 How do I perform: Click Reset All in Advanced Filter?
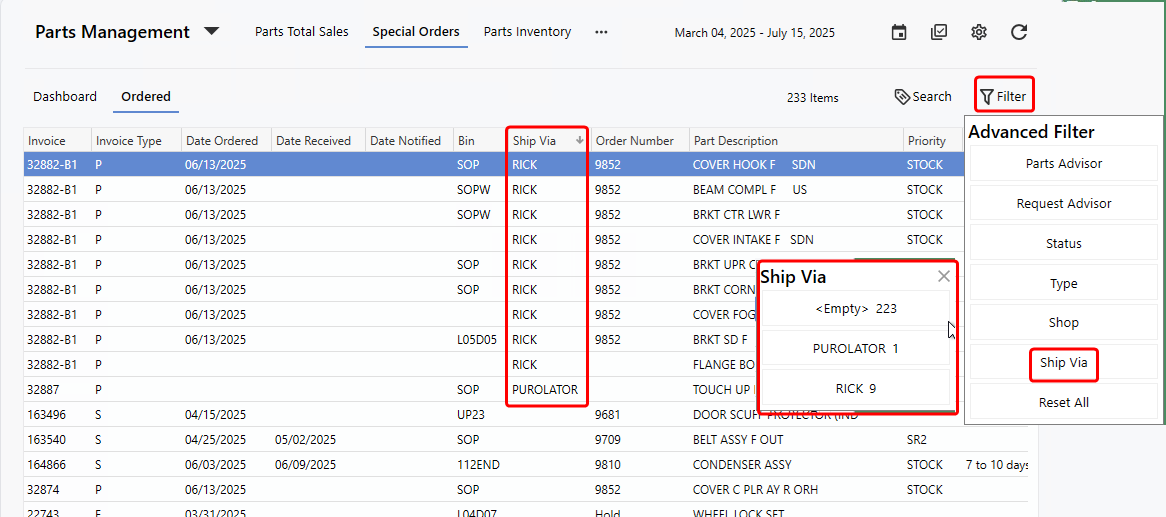(1063, 403)
